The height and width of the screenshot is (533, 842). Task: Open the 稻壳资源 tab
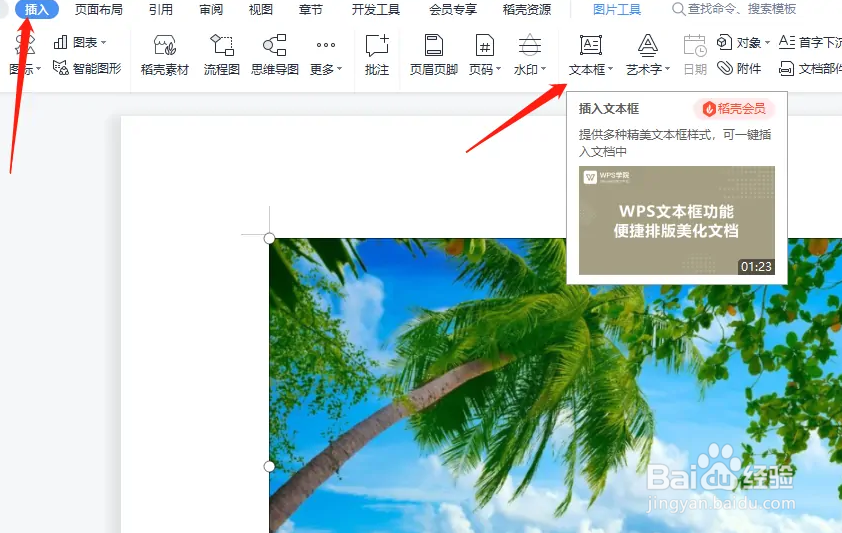click(527, 10)
